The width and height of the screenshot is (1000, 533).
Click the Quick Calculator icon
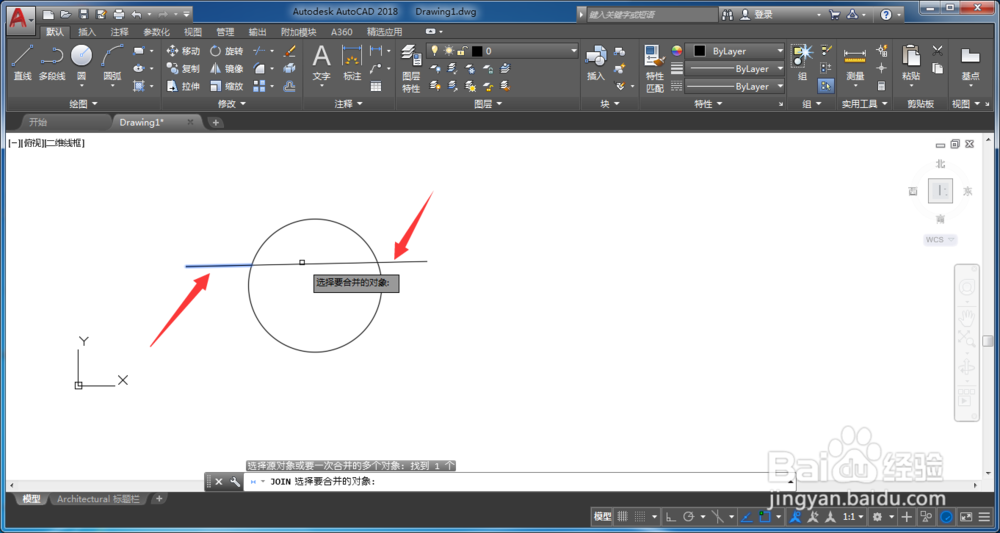click(x=882, y=85)
